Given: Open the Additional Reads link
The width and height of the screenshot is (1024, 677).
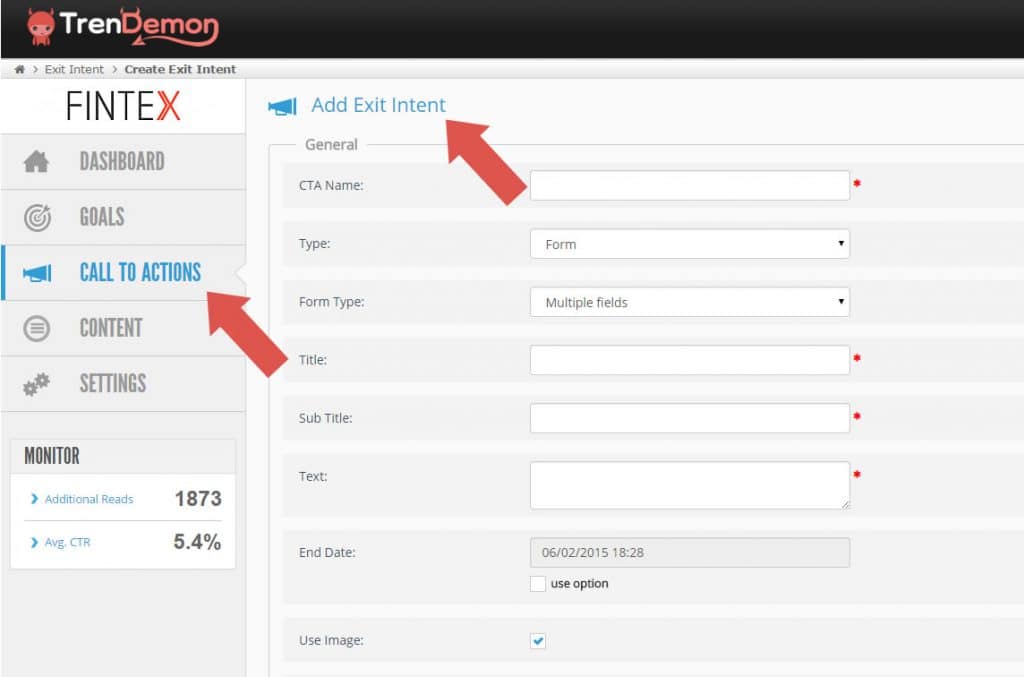Looking at the screenshot, I should point(89,499).
